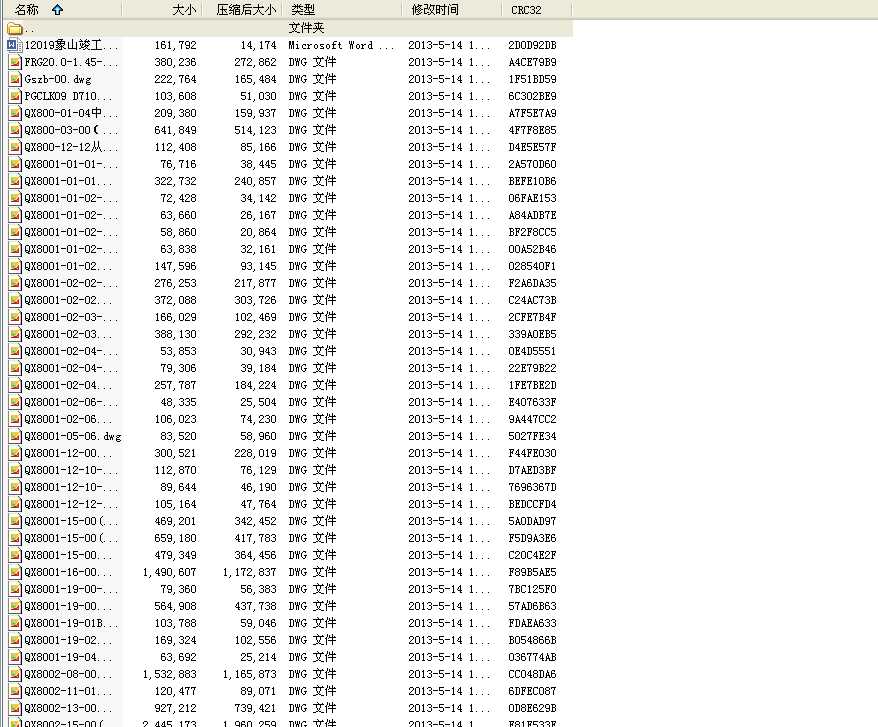
Task: Click the icon next to QX8001-19-02 file
Action: click(x=16, y=640)
